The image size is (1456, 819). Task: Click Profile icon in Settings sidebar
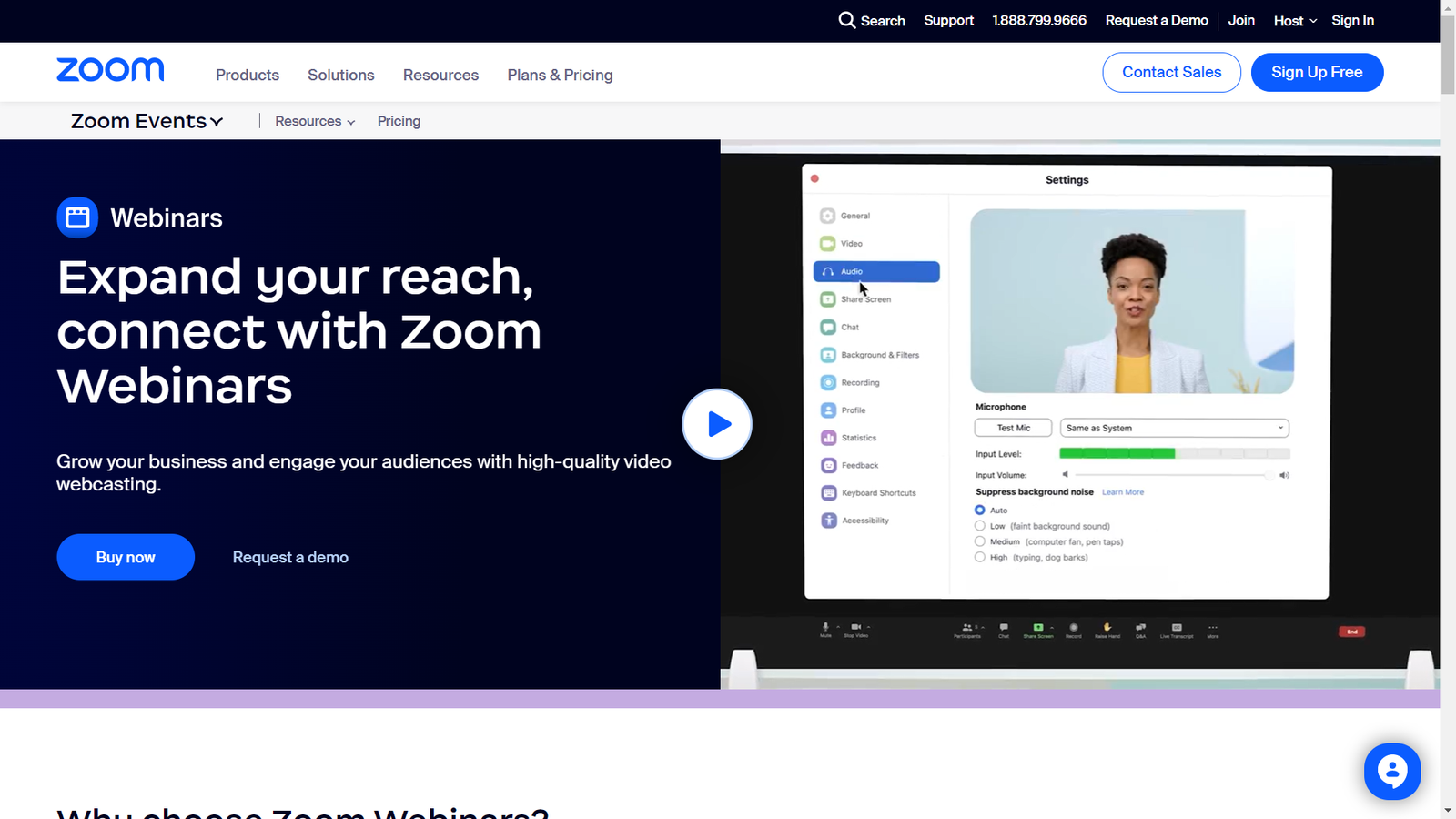[828, 410]
